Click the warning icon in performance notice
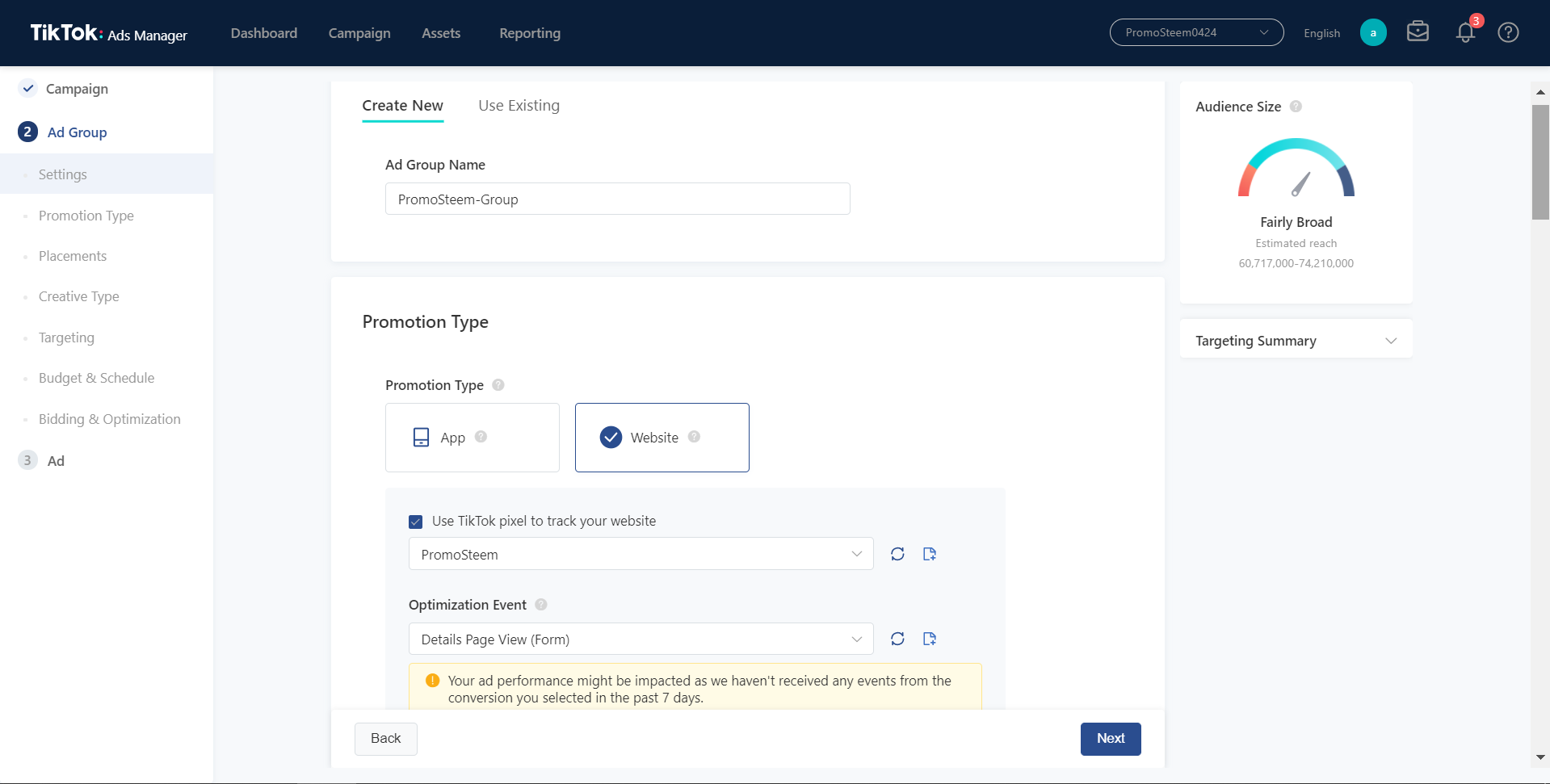Image resolution: width=1550 pixels, height=784 pixels. [432, 681]
